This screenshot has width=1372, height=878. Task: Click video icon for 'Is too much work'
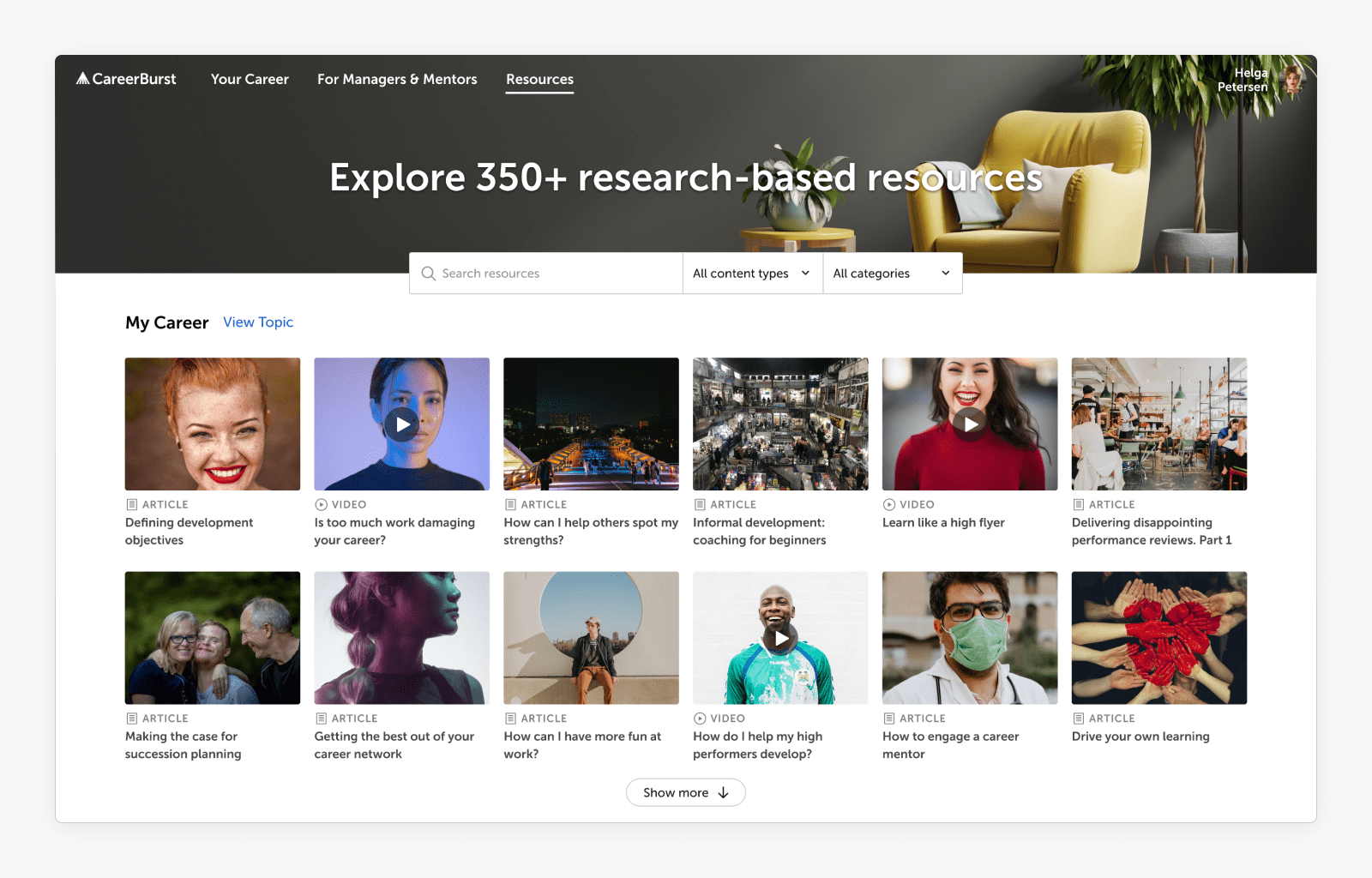point(322,505)
